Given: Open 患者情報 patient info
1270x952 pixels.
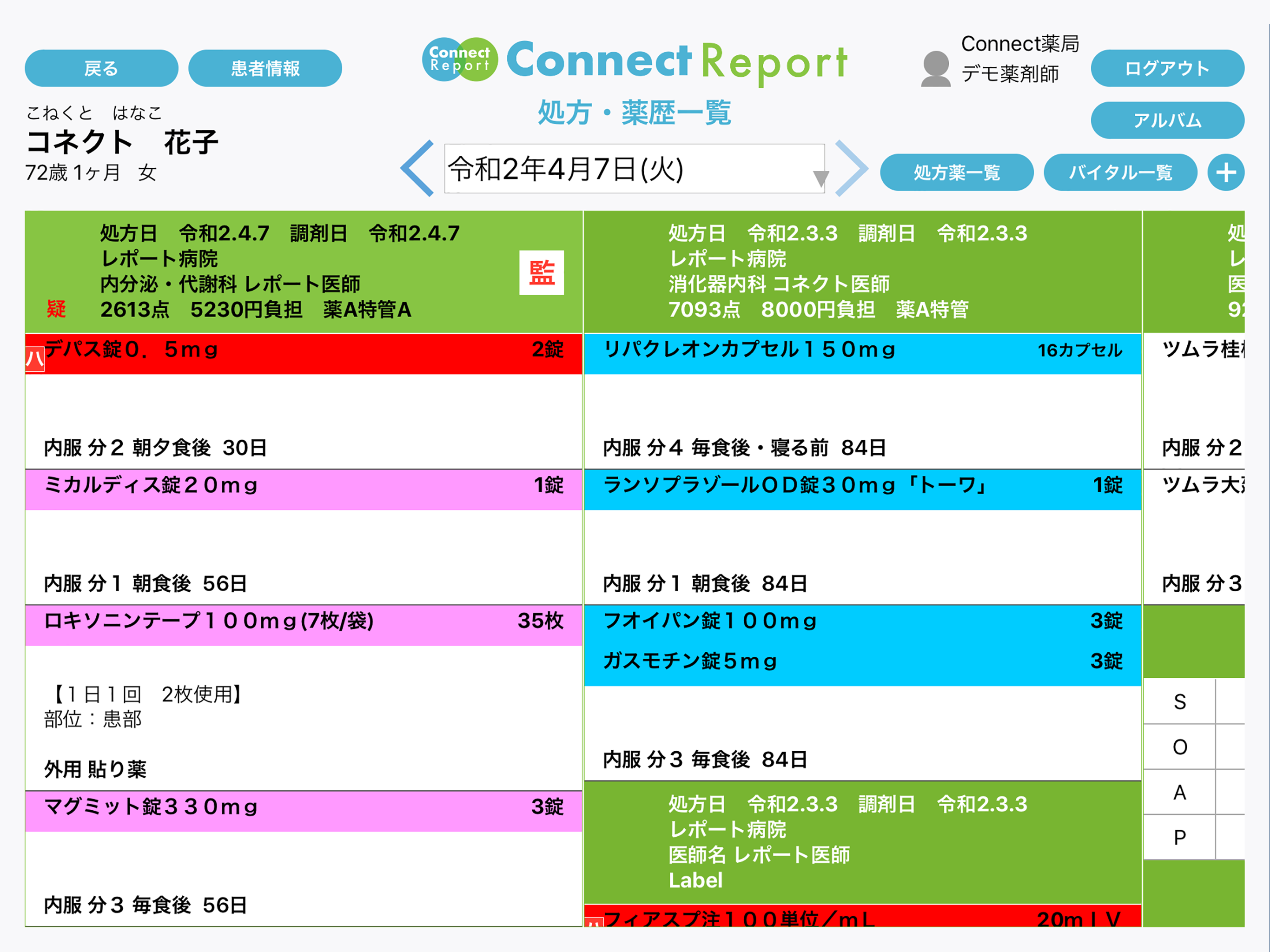Looking at the screenshot, I should pos(265,68).
